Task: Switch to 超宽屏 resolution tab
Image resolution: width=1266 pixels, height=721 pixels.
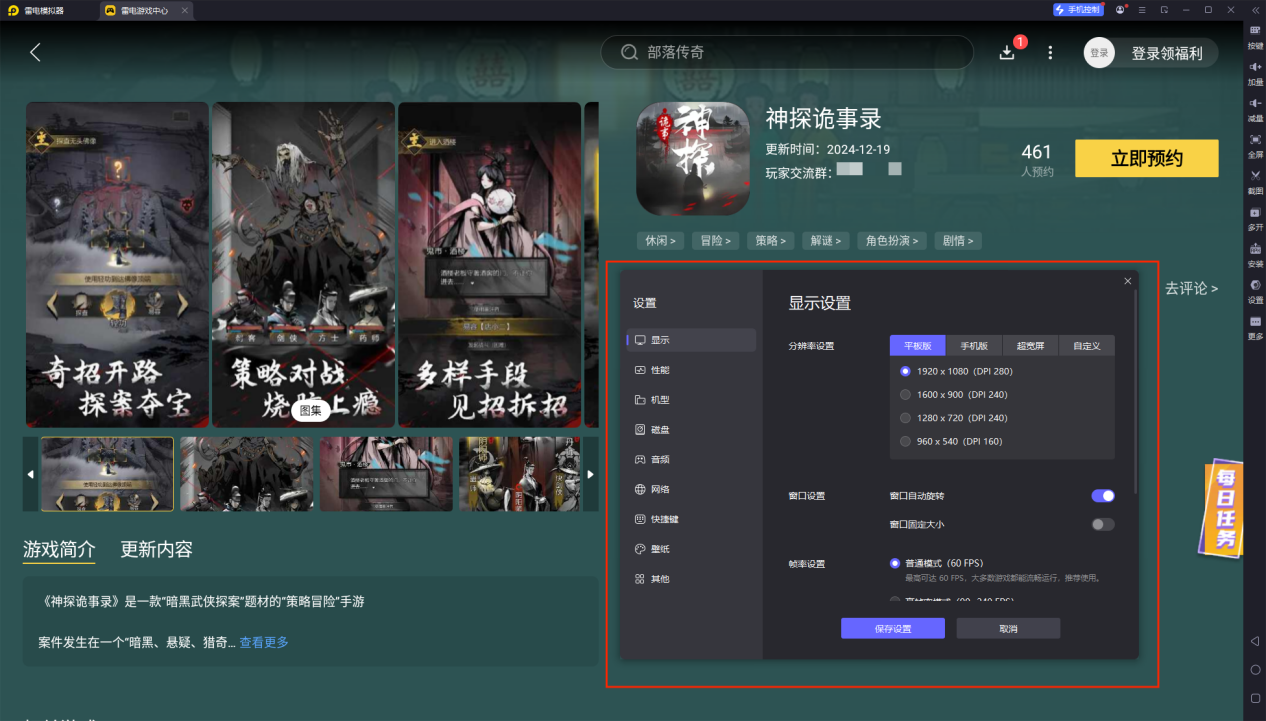Action: pyautogui.click(x=1030, y=346)
